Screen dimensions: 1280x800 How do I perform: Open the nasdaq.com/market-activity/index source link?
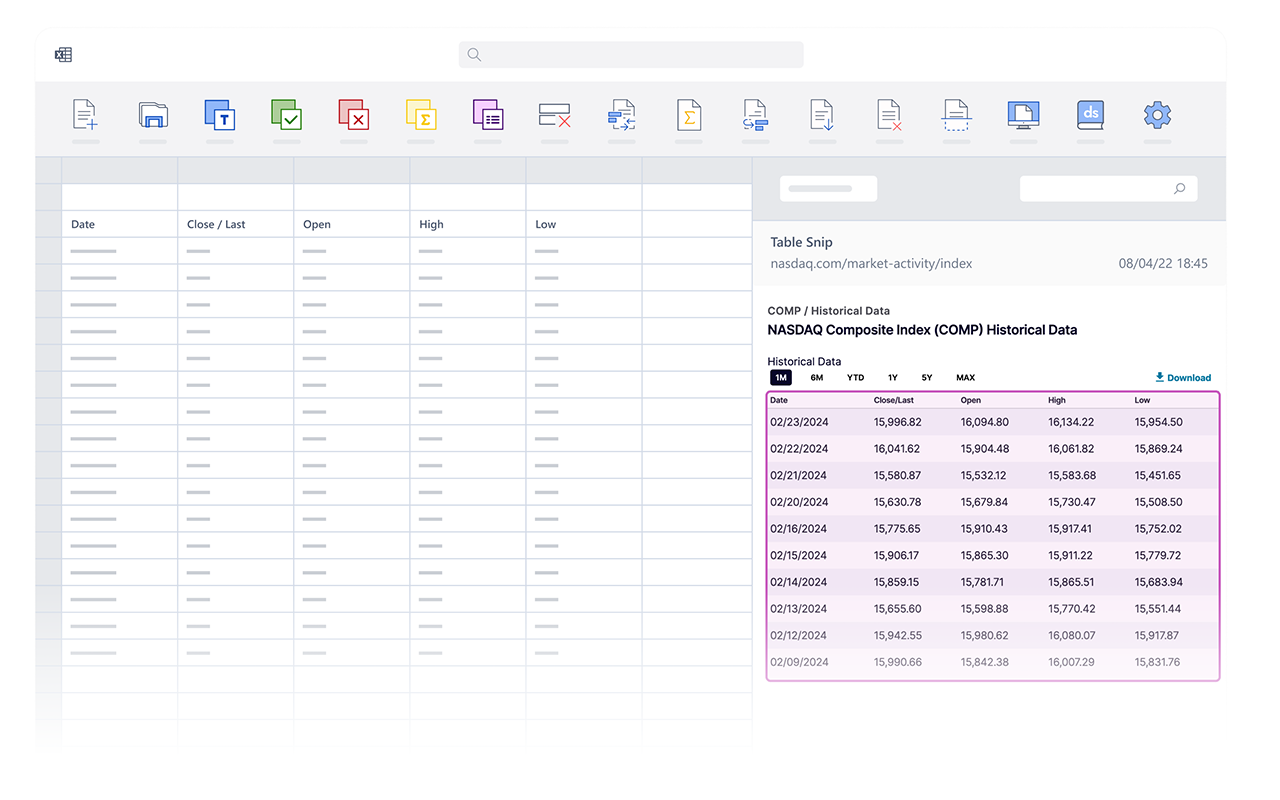click(871, 263)
